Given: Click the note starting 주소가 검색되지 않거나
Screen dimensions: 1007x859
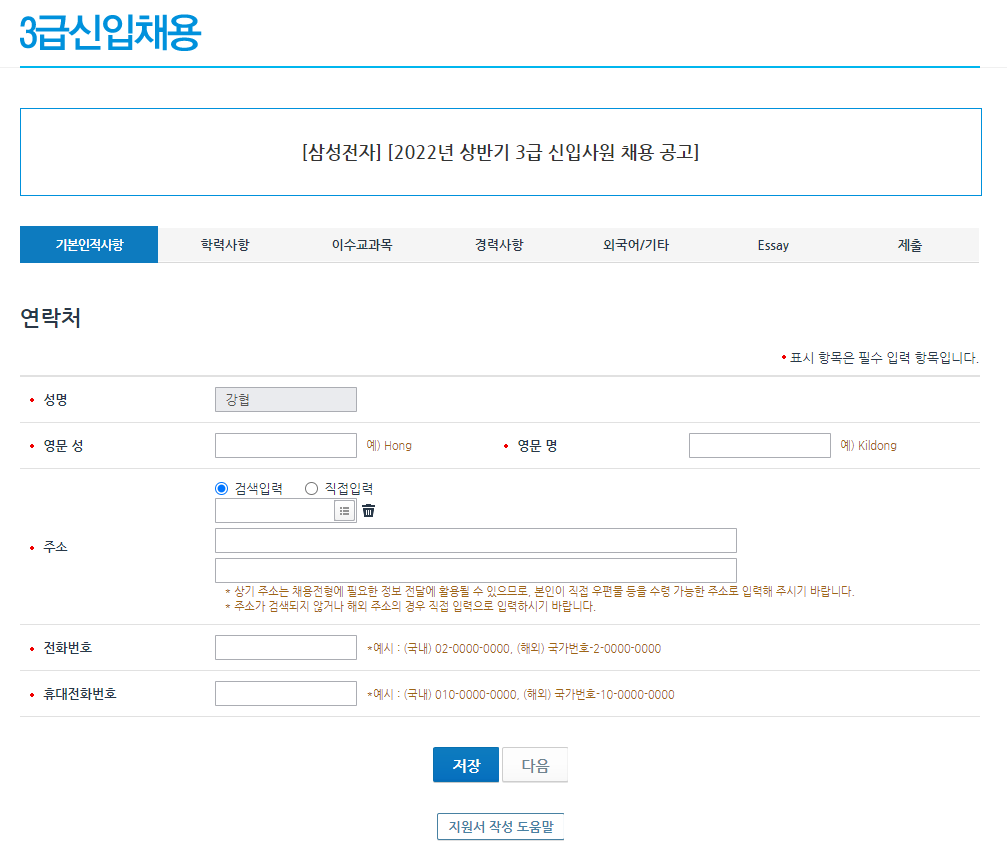Looking at the screenshot, I should point(410,606).
